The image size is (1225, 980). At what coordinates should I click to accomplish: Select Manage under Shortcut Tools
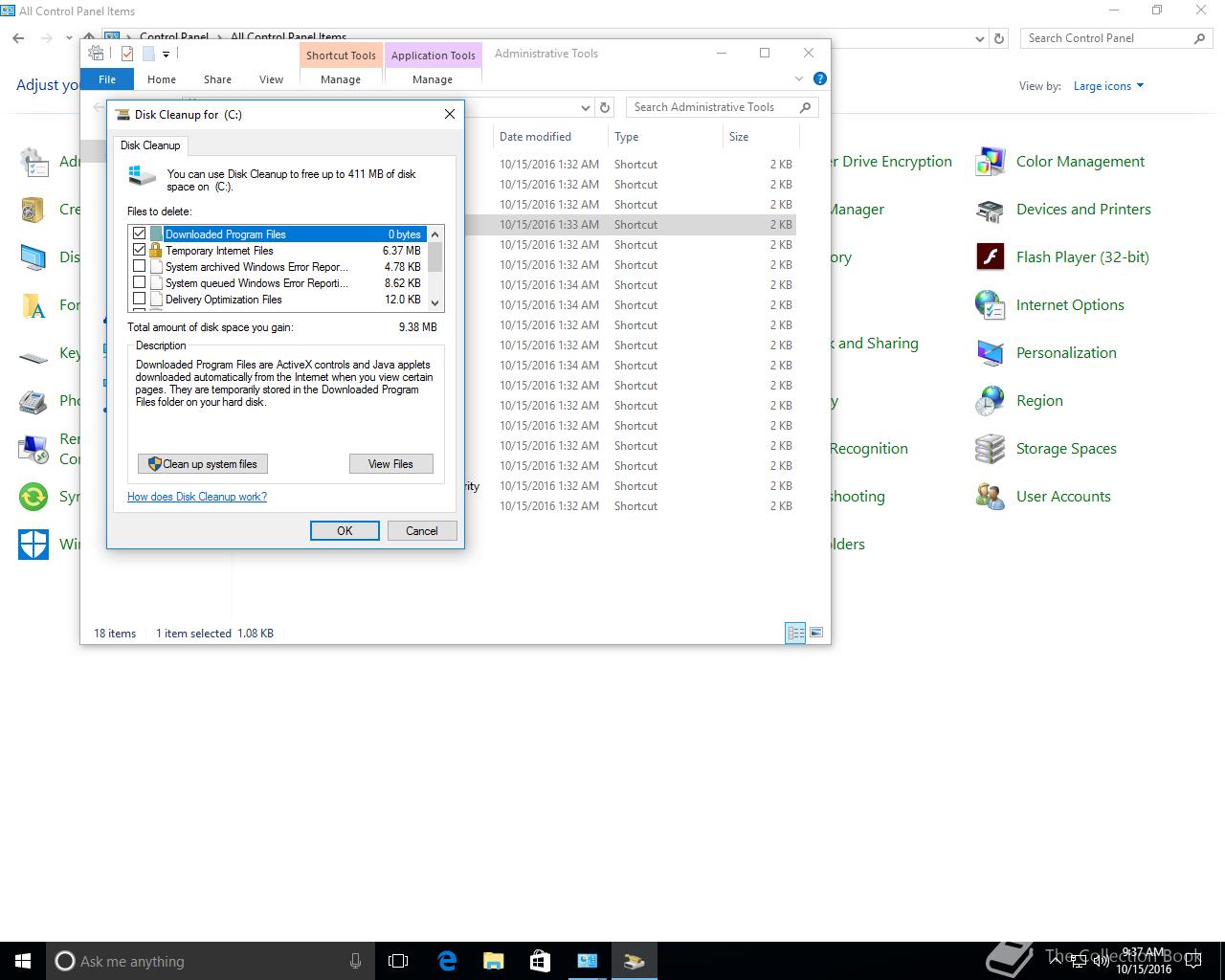point(341,79)
